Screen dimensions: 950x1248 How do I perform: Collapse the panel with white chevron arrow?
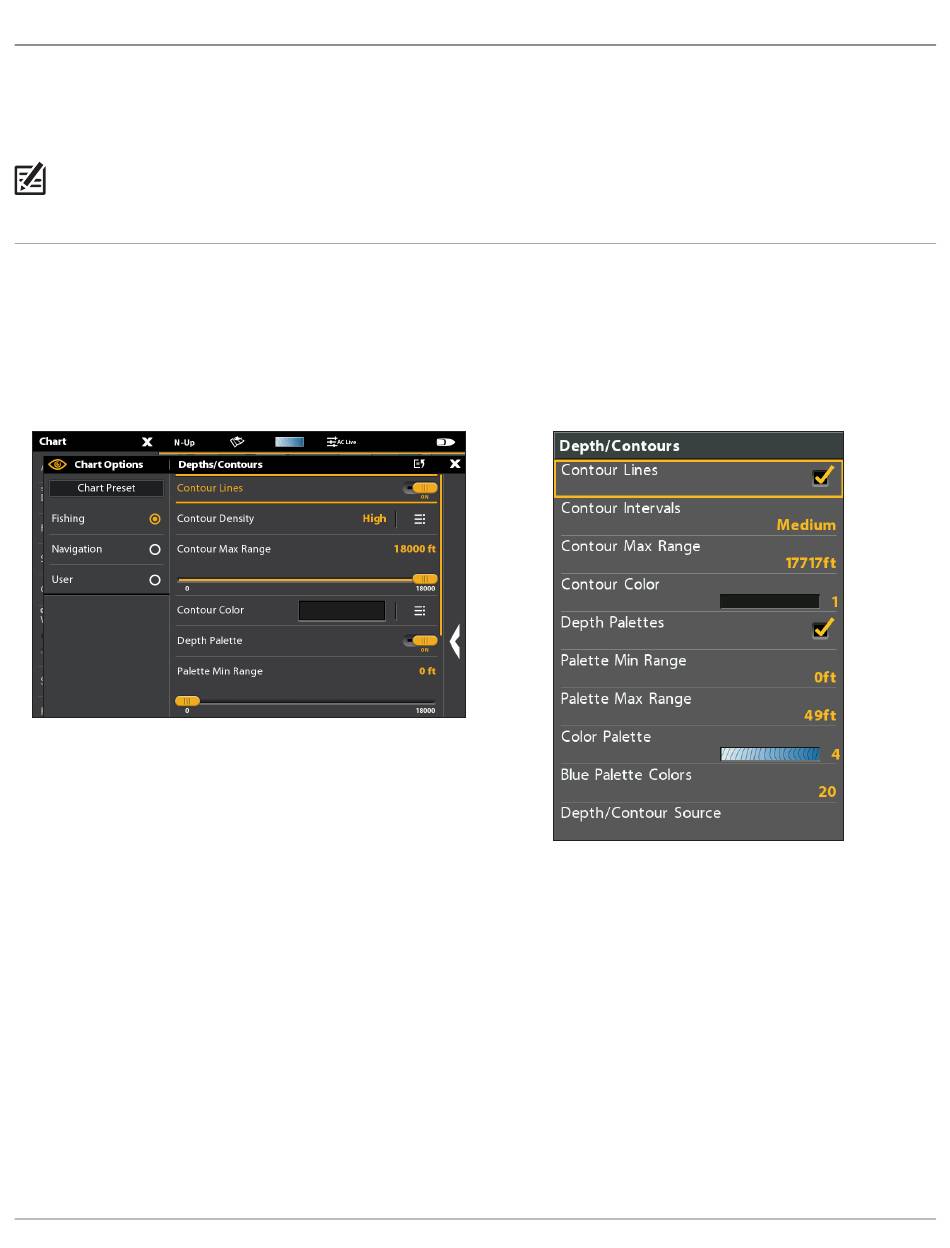tap(455, 641)
